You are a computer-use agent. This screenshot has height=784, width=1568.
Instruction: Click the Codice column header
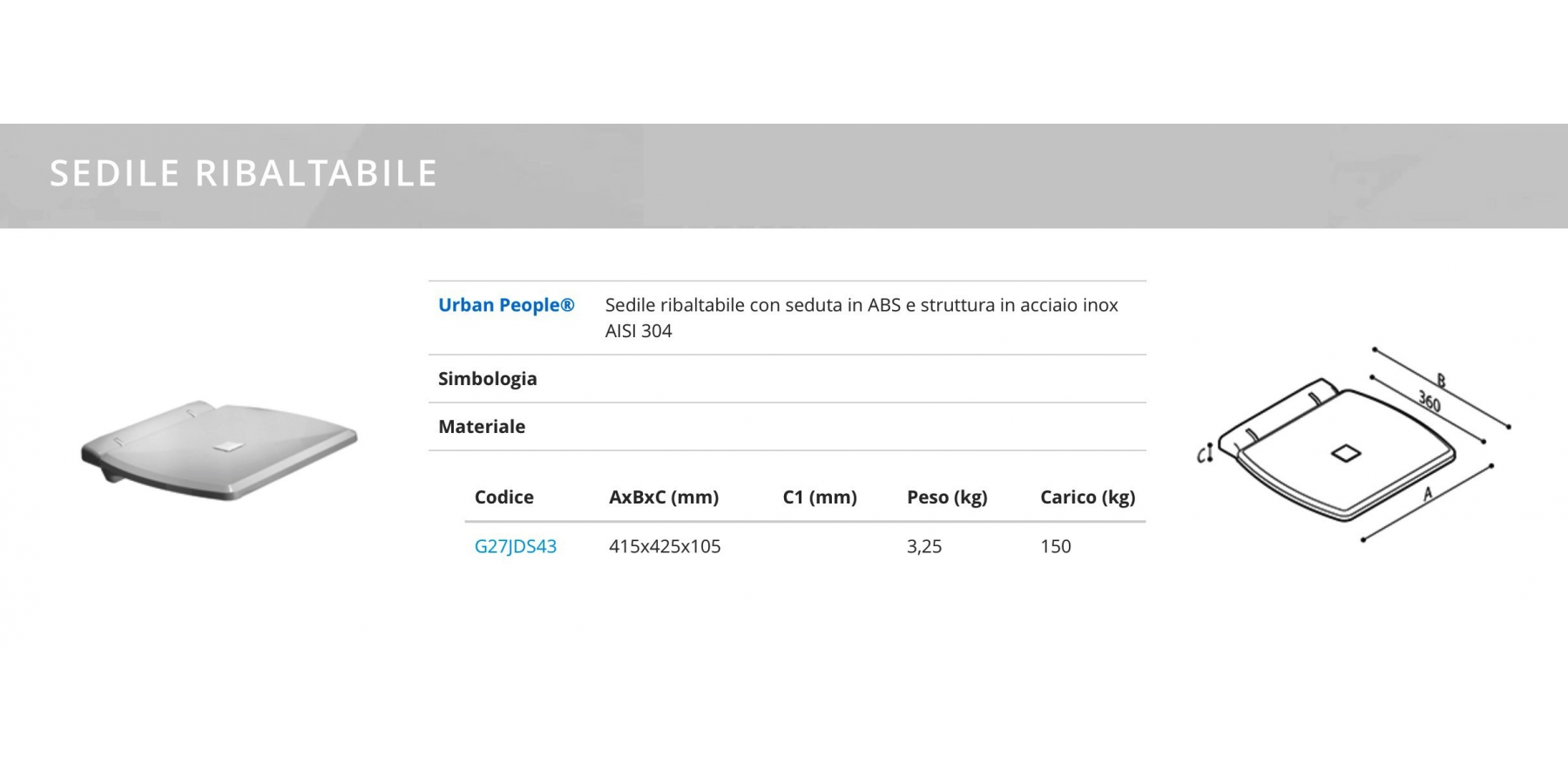click(x=504, y=497)
